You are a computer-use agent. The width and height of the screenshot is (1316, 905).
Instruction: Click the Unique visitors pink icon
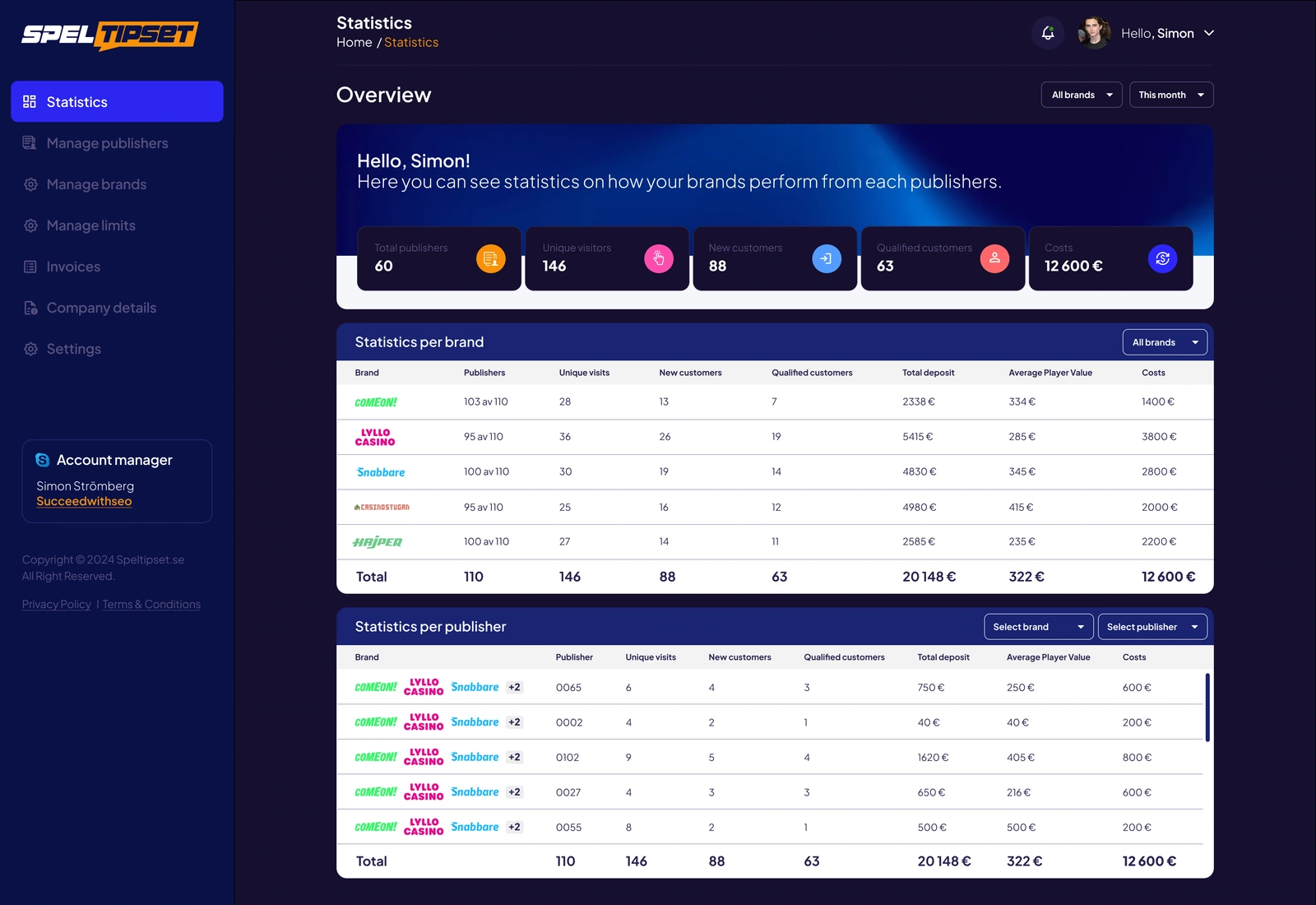click(x=659, y=258)
